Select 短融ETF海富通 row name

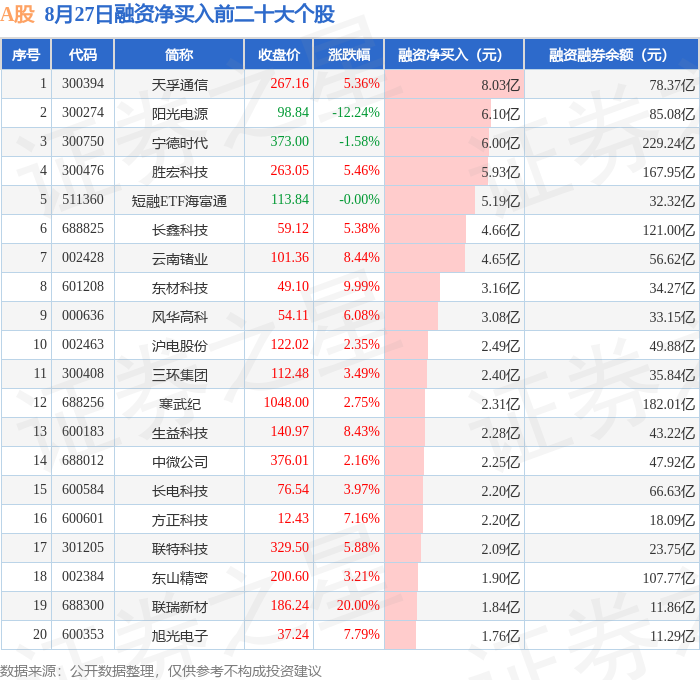(179, 200)
